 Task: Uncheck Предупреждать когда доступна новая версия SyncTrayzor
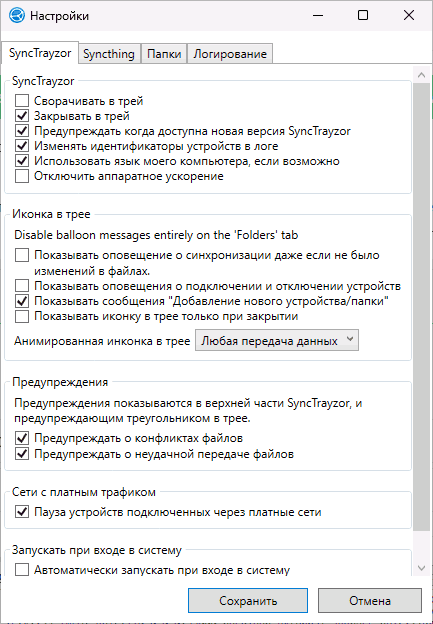(x=22, y=131)
